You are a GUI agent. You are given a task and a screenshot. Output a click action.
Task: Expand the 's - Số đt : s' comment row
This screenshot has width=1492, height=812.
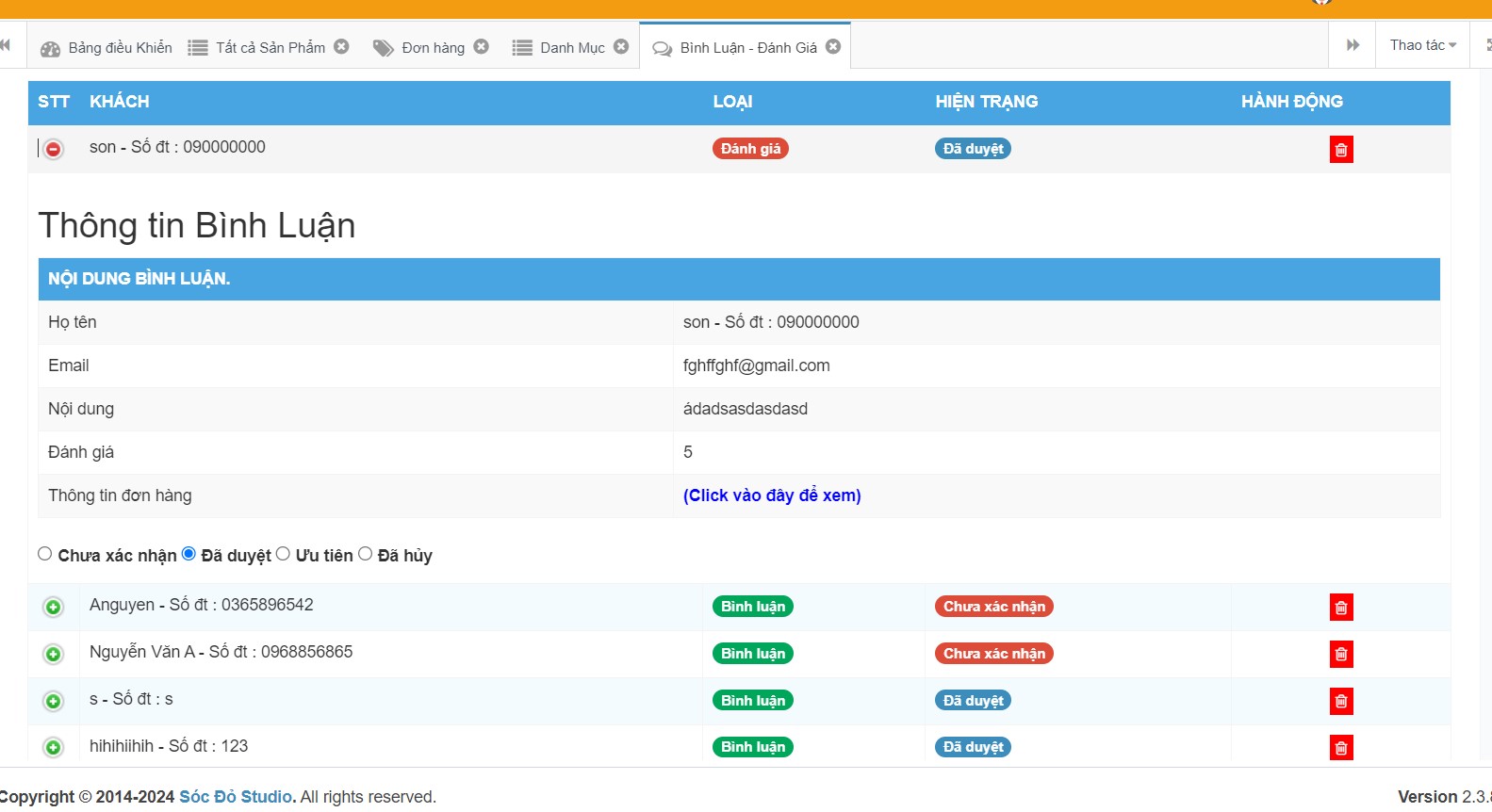tap(54, 701)
